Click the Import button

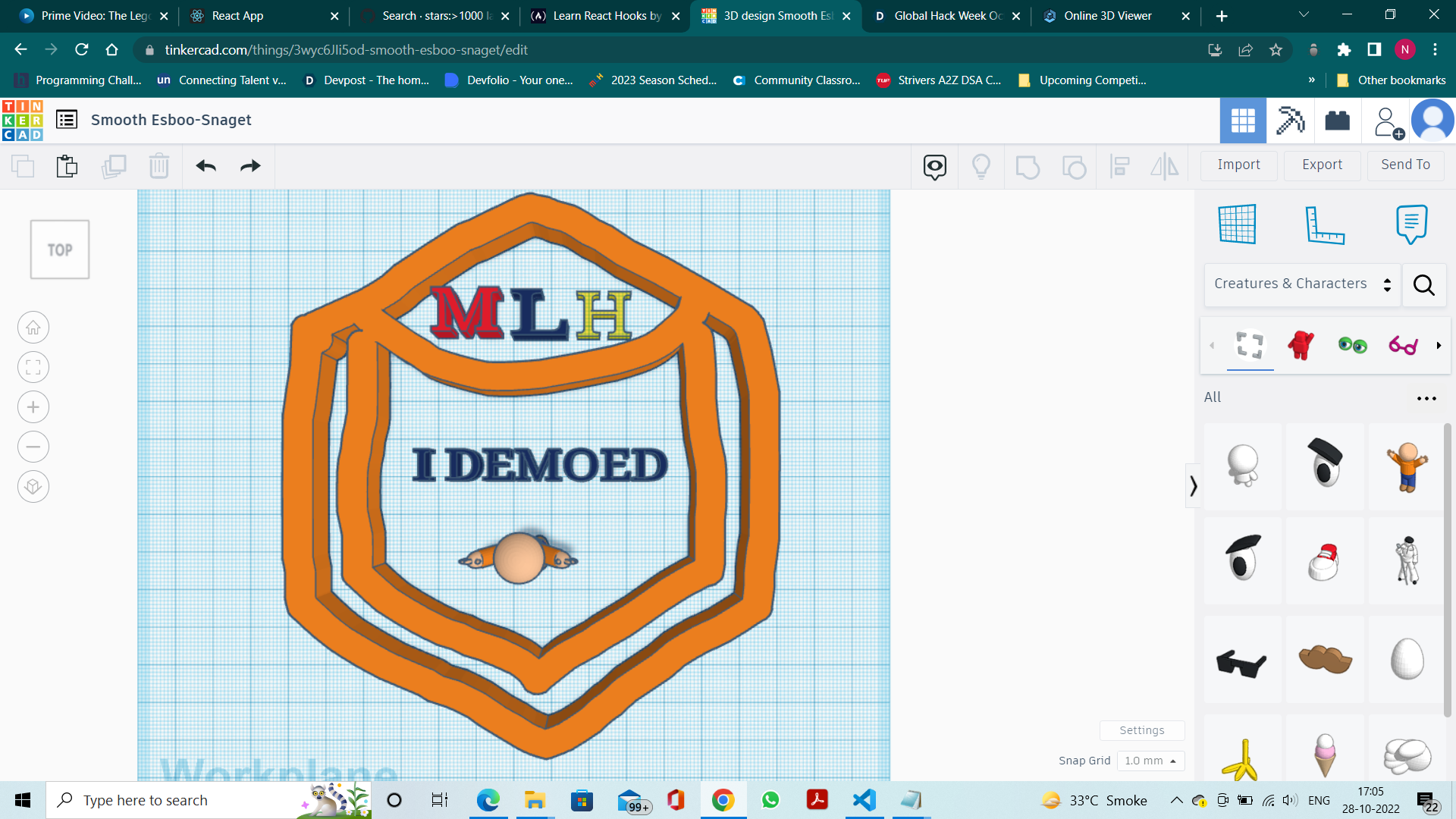click(1238, 165)
